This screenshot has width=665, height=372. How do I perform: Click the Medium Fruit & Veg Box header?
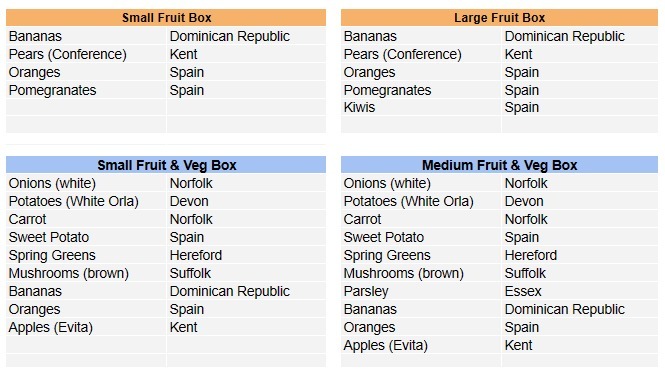pyautogui.click(x=499, y=165)
